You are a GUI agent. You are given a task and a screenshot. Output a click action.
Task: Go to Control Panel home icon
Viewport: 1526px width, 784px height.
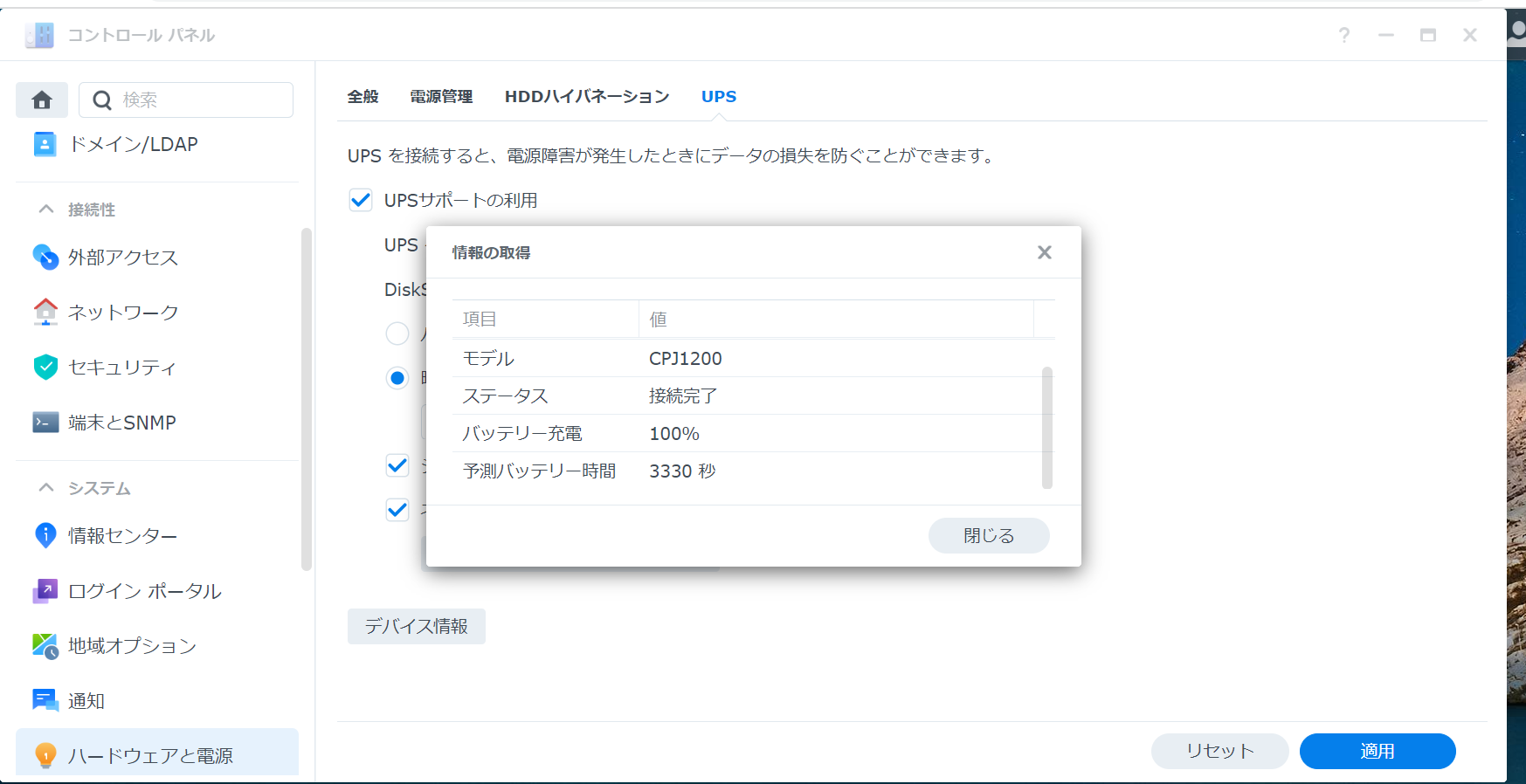(x=42, y=100)
